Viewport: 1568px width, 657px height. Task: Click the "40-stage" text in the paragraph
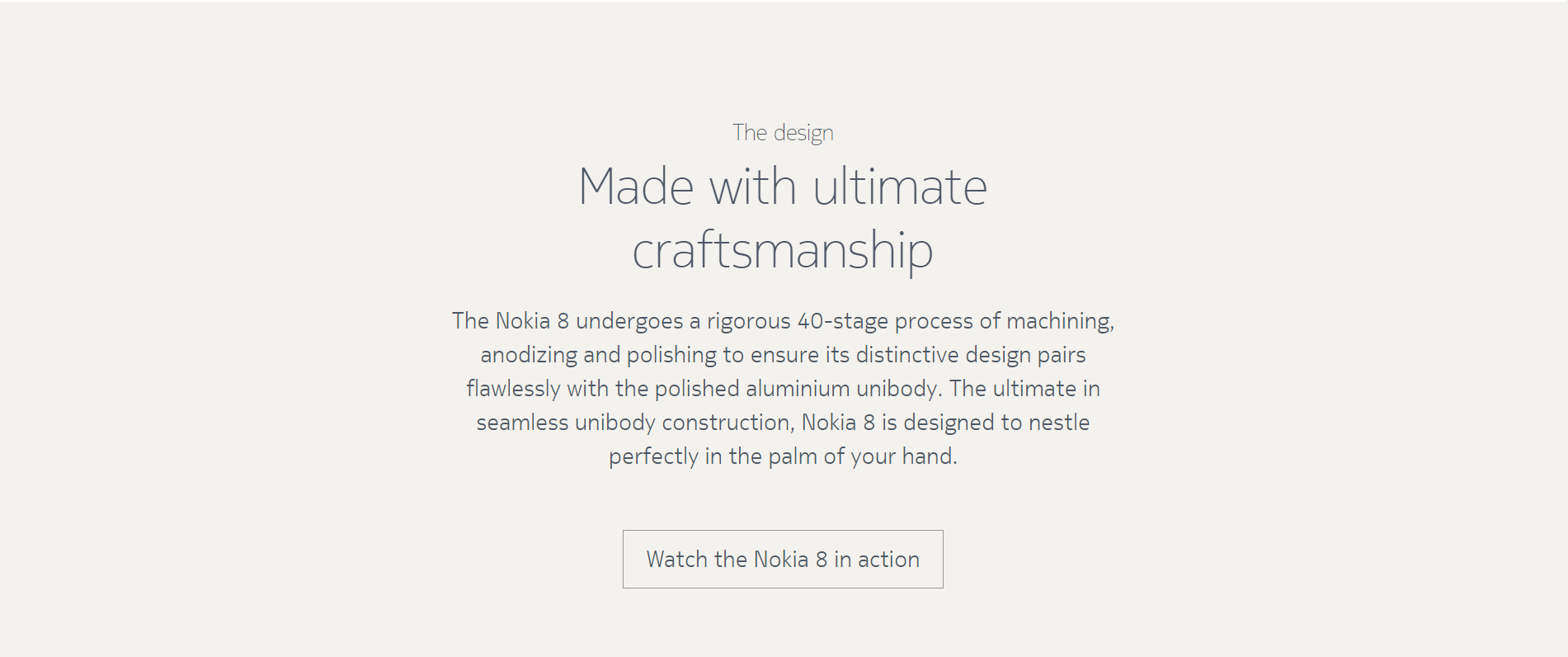pyautogui.click(x=842, y=321)
